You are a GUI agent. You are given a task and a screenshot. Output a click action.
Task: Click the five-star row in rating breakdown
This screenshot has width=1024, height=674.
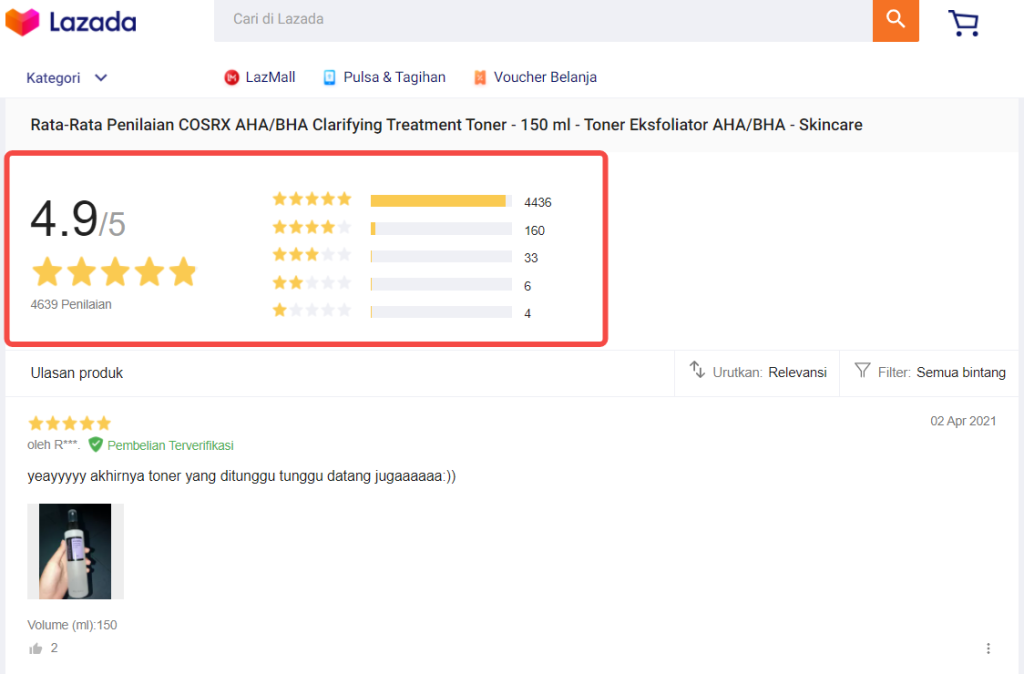(x=312, y=199)
